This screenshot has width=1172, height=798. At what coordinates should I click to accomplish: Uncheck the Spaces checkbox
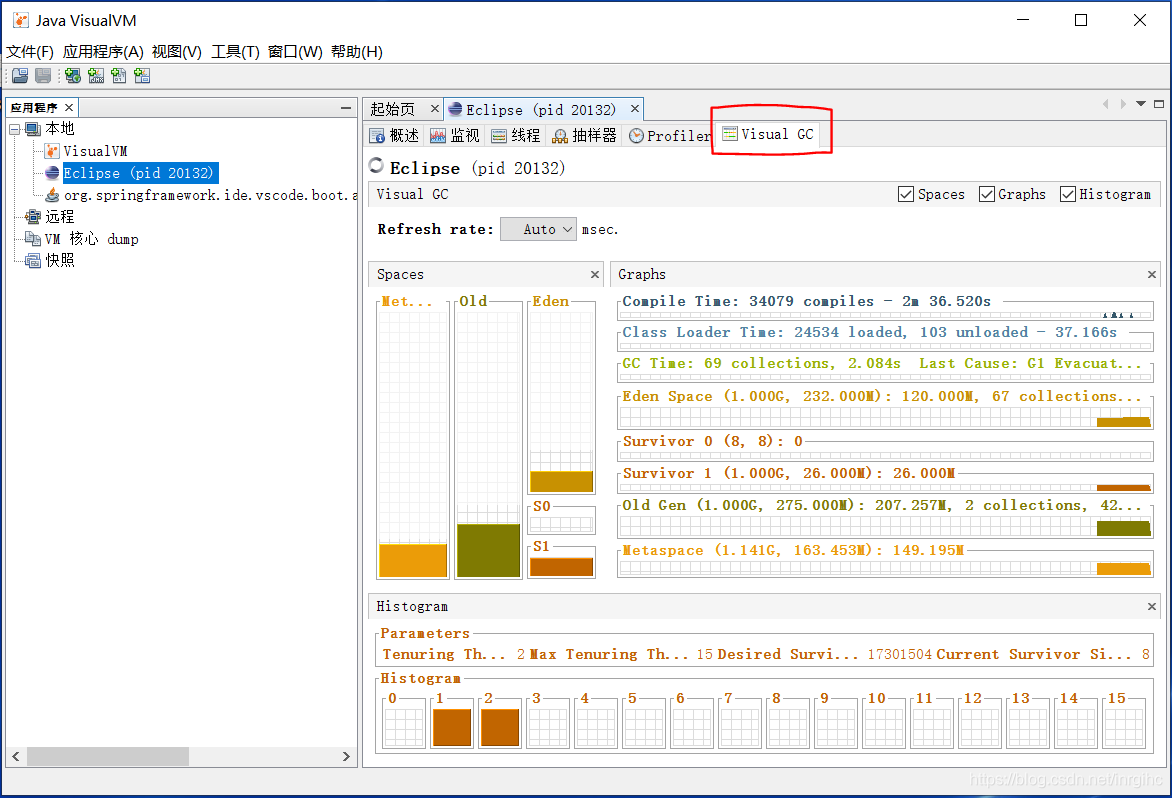(x=906, y=194)
